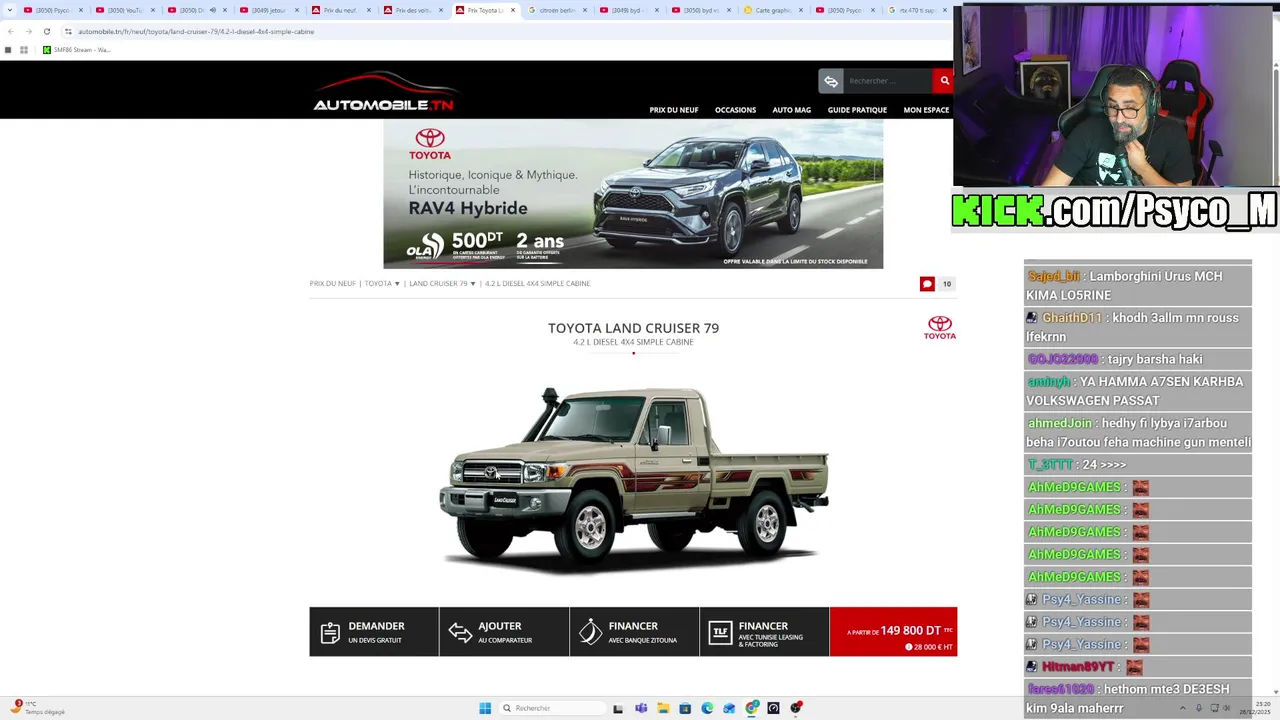Screen dimensions: 1280x720
Task: Open Microsoft Store in the taskbar
Action: (685, 708)
